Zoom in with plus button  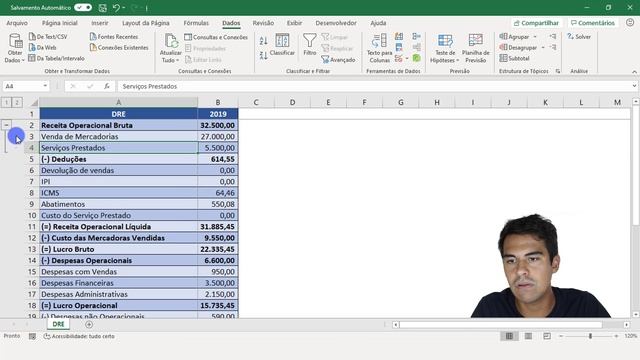point(616,336)
